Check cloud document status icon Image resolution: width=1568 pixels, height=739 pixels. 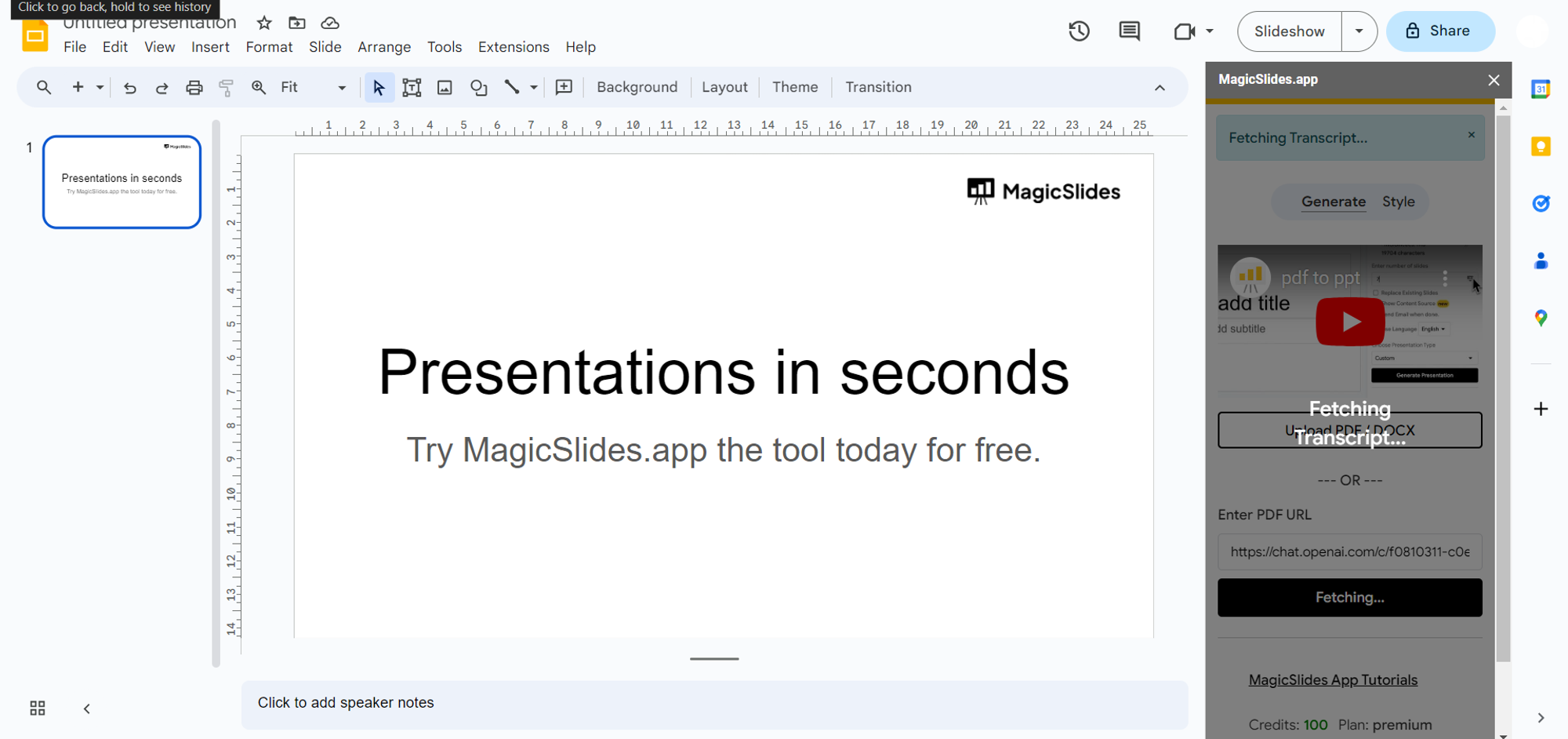tap(330, 23)
